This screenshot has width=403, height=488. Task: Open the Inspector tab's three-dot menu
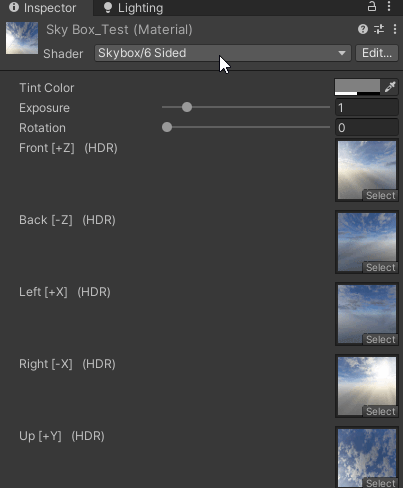pyautogui.click(x=389, y=6)
